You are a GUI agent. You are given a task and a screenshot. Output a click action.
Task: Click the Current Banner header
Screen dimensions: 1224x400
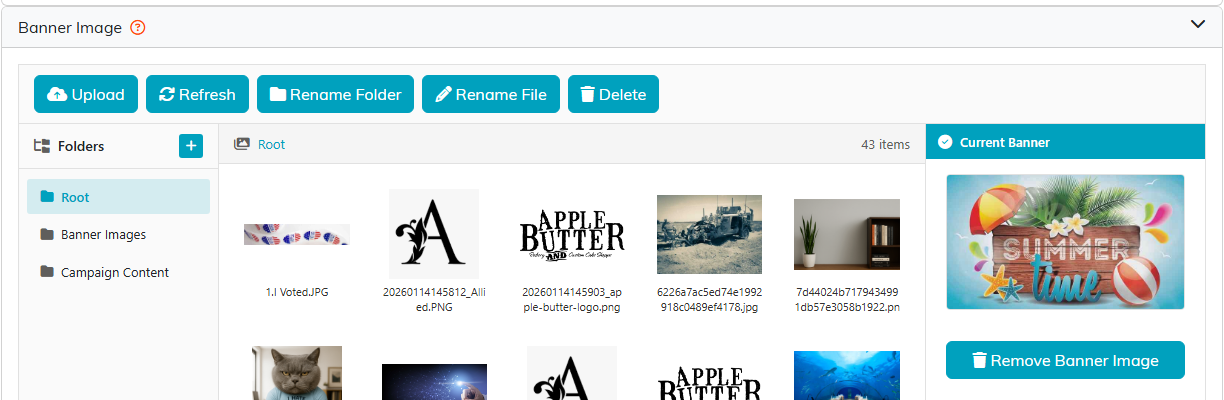1065,142
